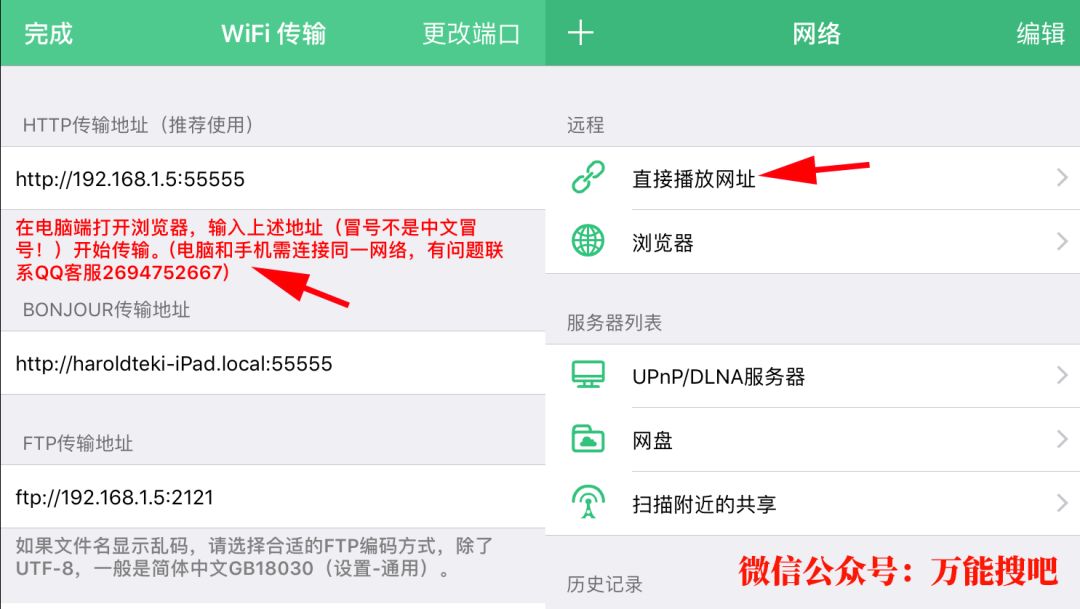Expand the 网盘 row chevron
The height and width of the screenshot is (609, 1080).
1062,439
